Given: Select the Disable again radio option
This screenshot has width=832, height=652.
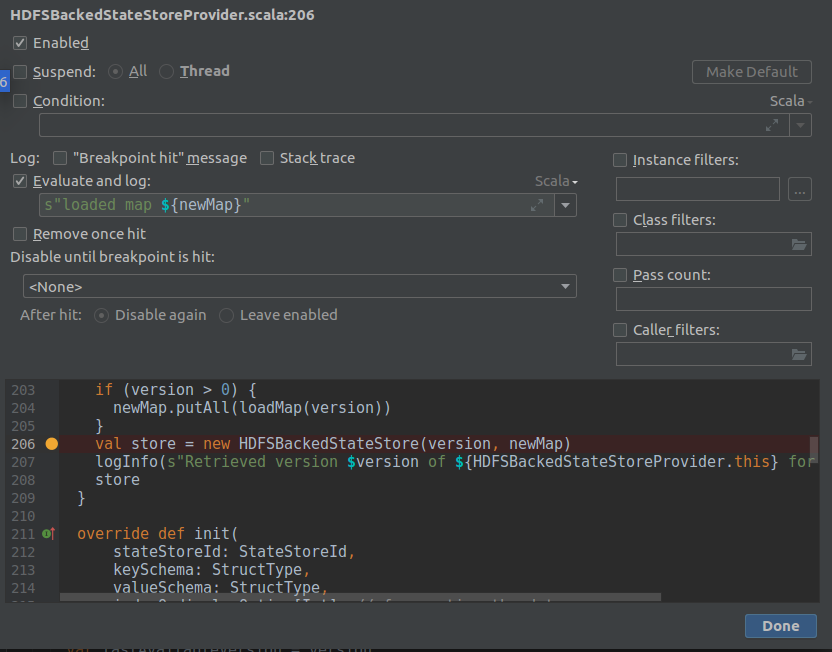Looking at the screenshot, I should click(x=101, y=316).
